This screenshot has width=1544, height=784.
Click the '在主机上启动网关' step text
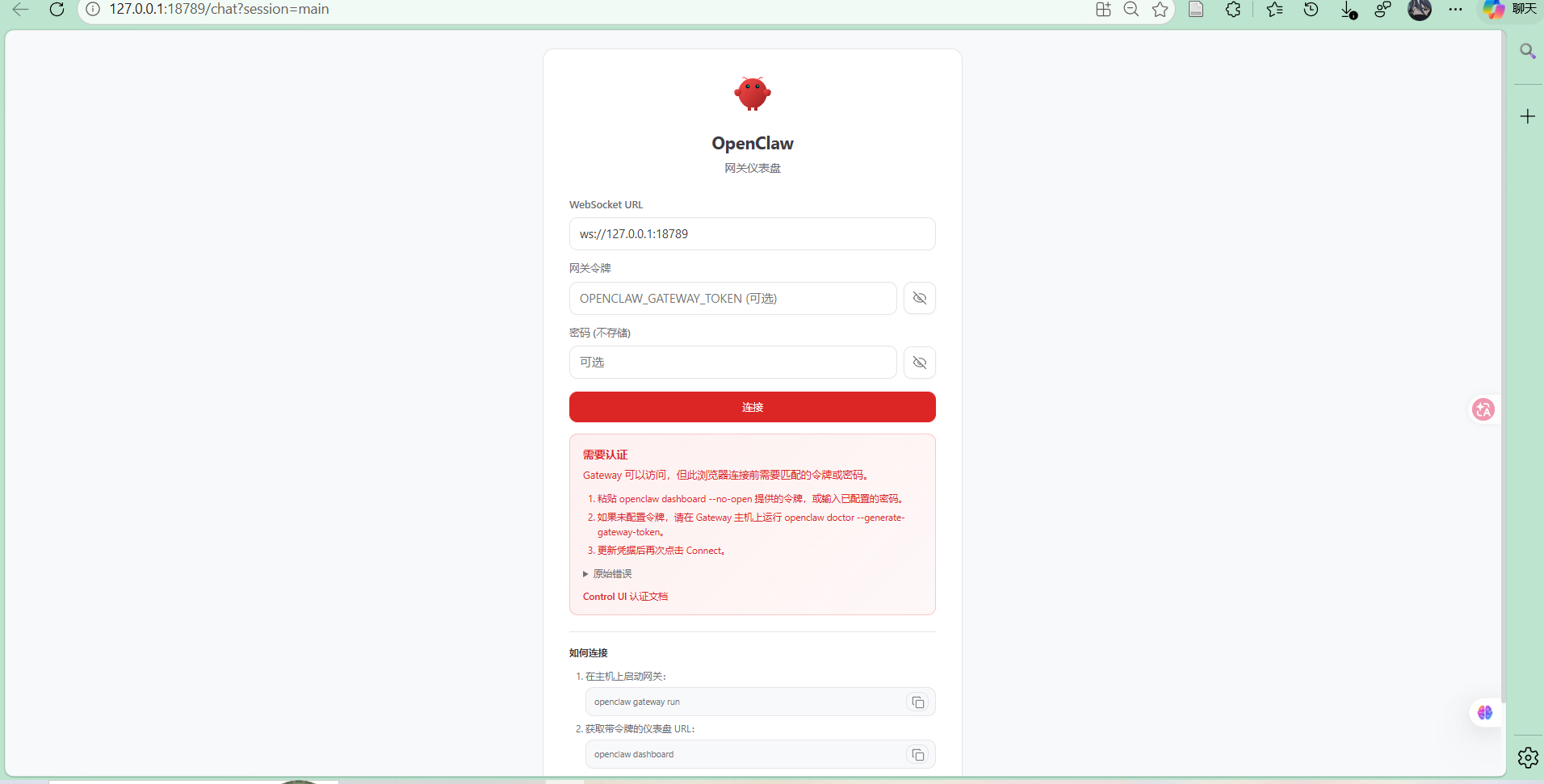pyautogui.click(x=624, y=677)
